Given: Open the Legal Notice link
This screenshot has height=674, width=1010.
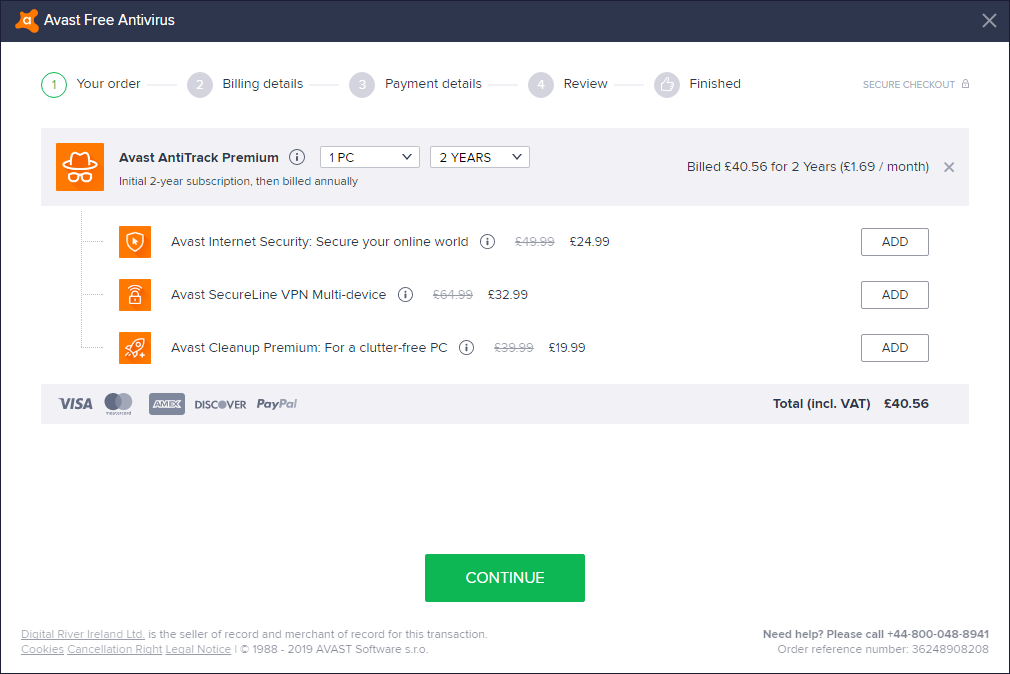Looking at the screenshot, I should 198,650.
